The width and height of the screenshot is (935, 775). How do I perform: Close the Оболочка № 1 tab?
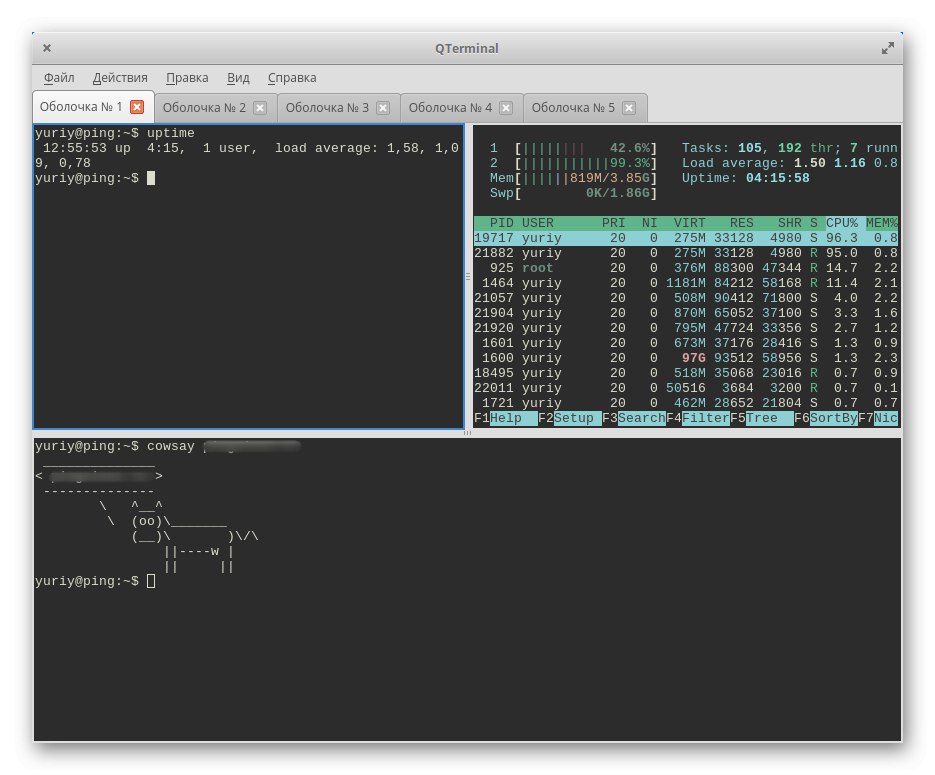click(x=137, y=107)
